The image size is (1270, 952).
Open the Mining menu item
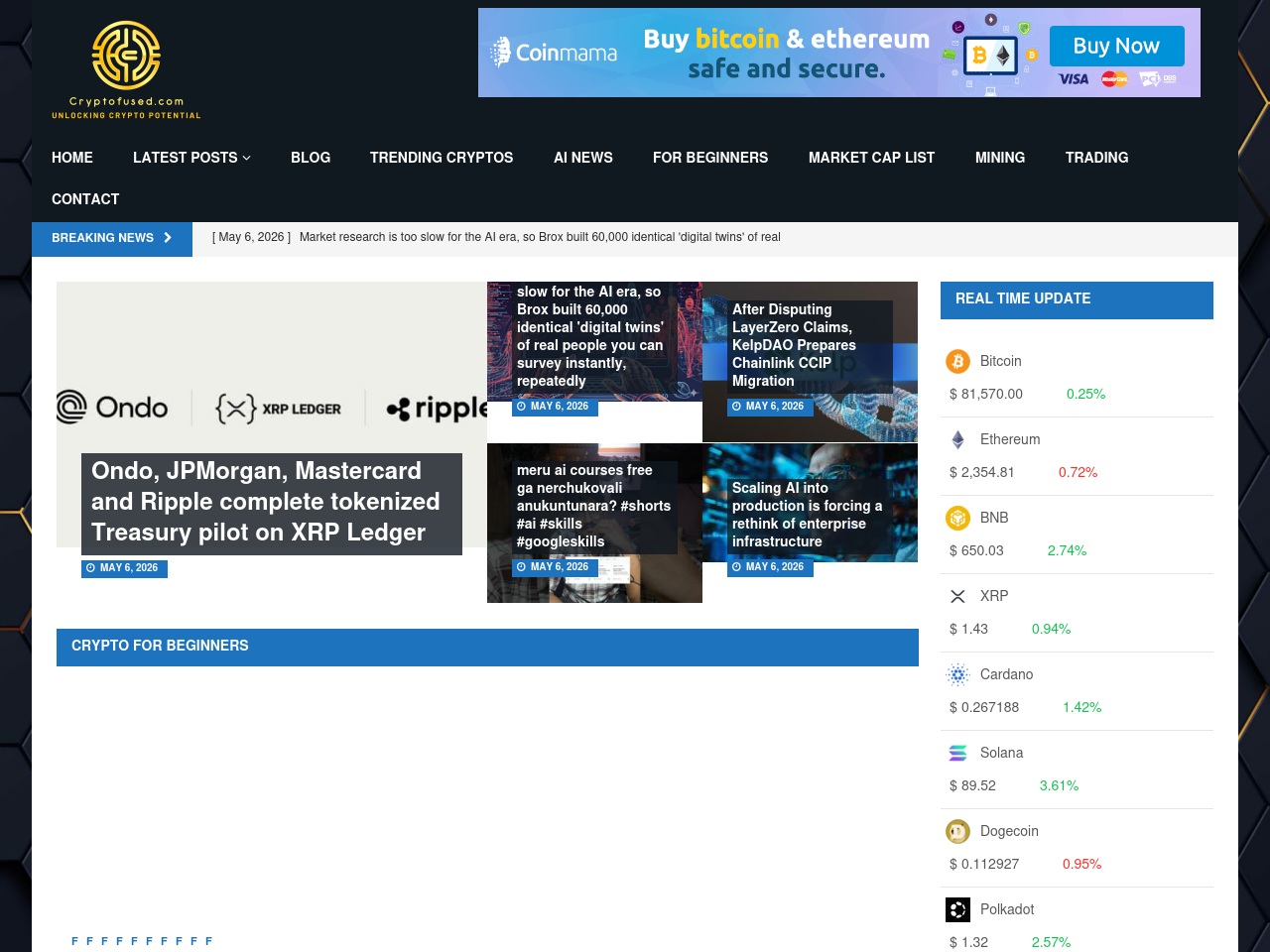[1000, 158]
